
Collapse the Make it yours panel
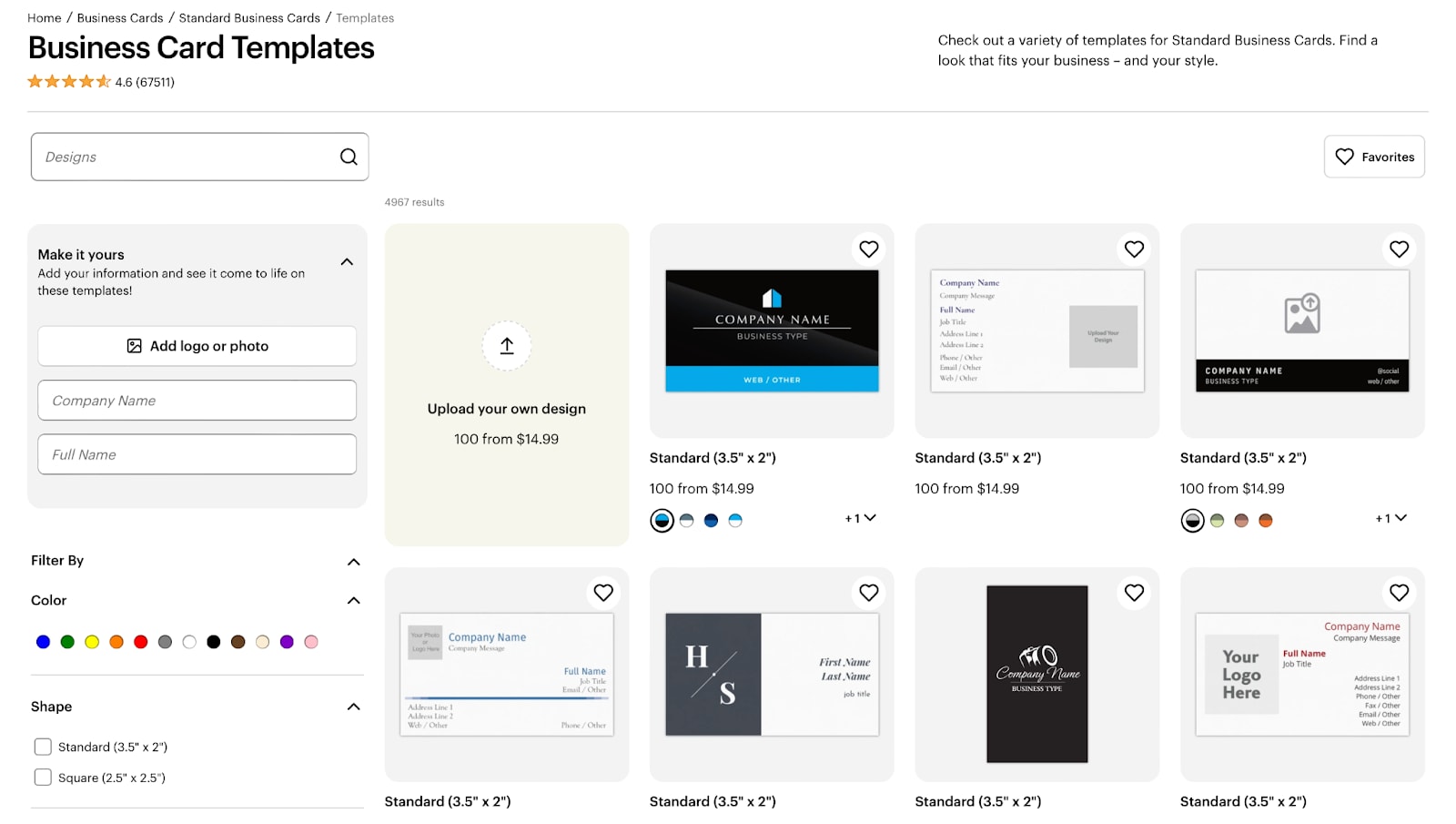347,261
